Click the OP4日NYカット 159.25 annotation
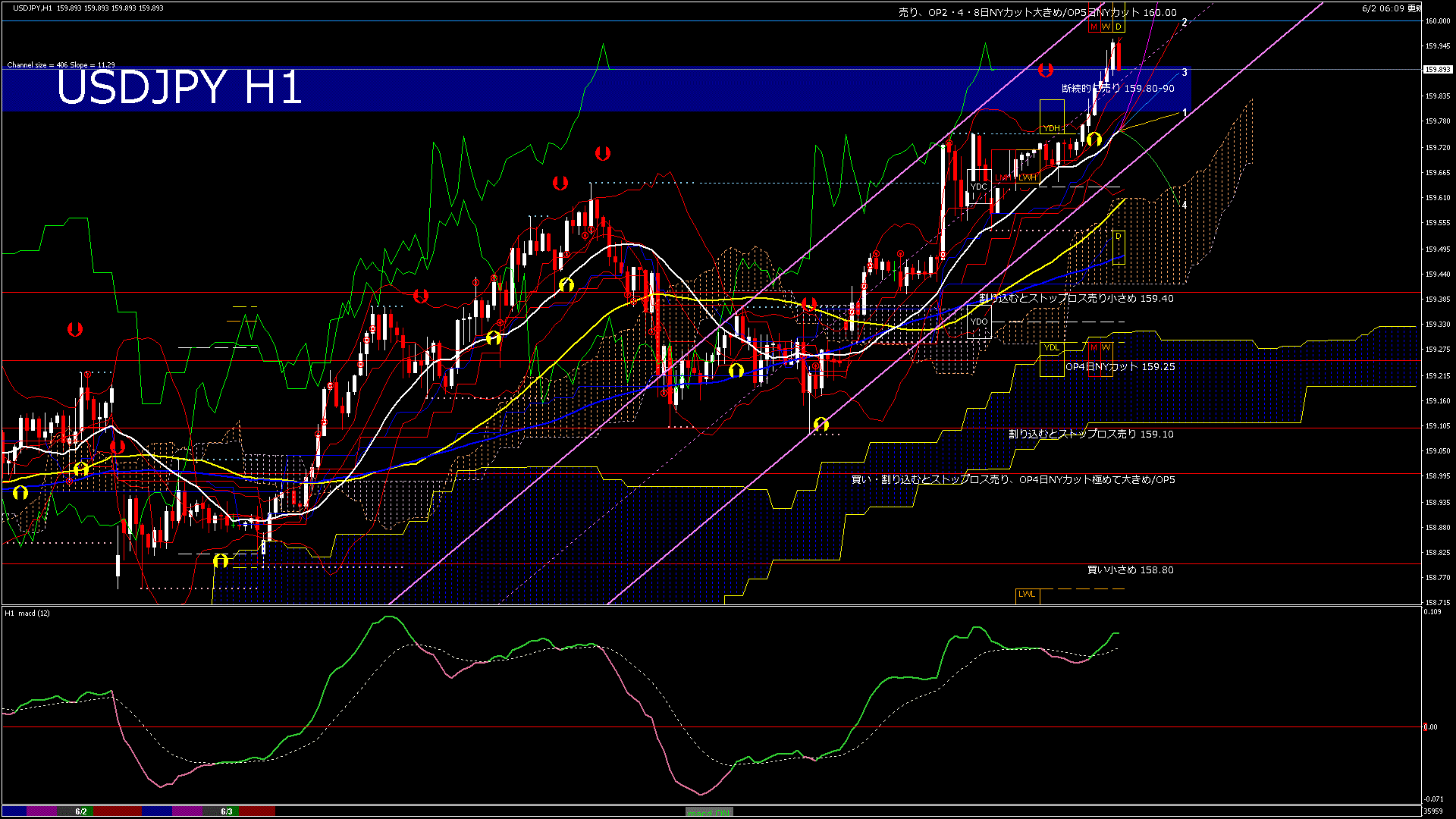The width and height of the screenshot is (1456, 819). (x=1120, y=367)
